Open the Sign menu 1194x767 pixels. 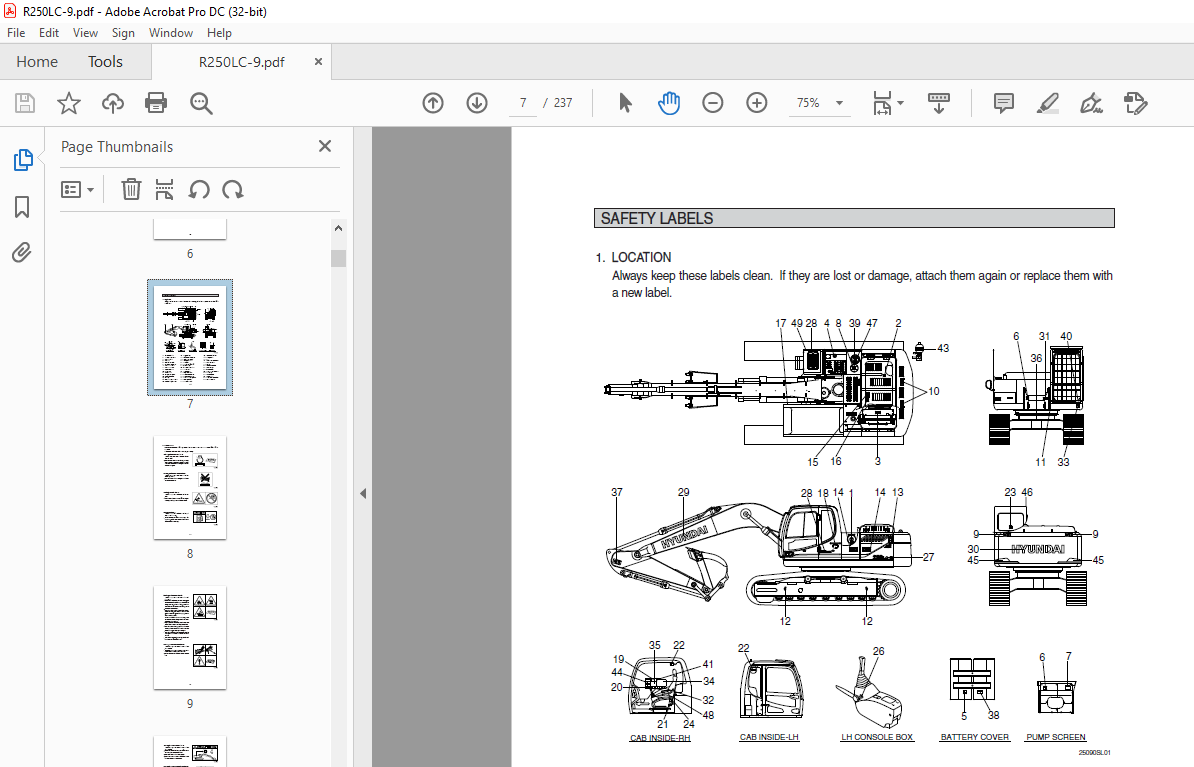point(123,33)
